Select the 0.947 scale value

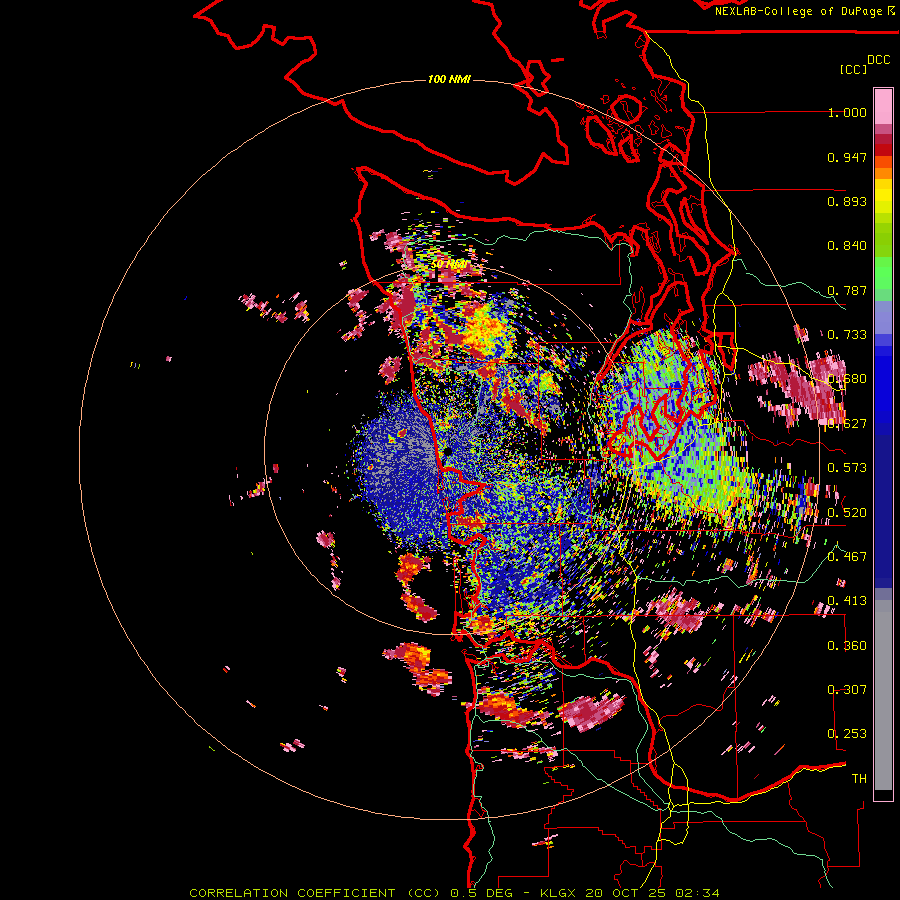tap(847, 157)
